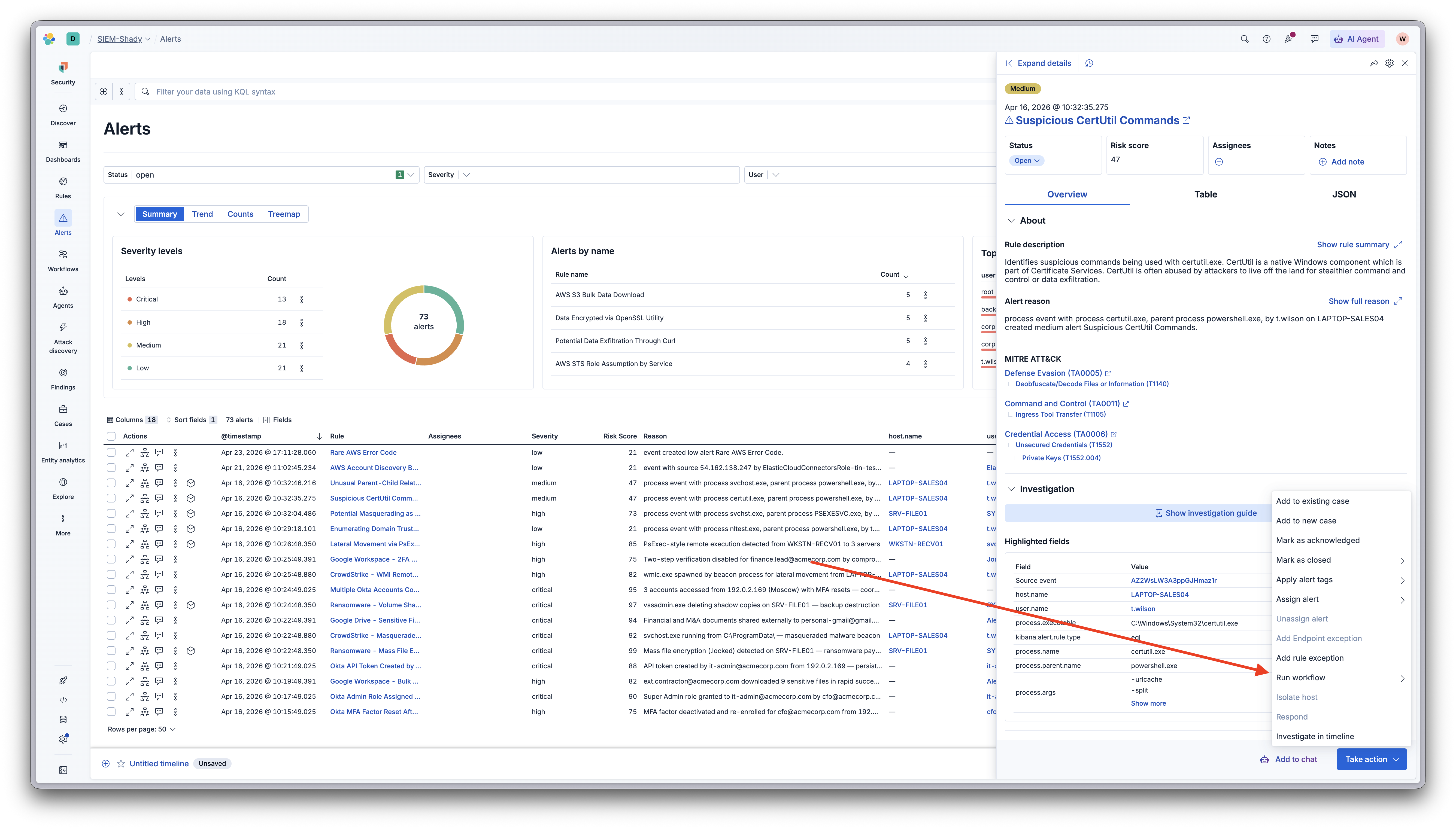Open the Developer tools icon in the sidebar
Viewport: 1456px width, 829px height.
tap(63, 700)
